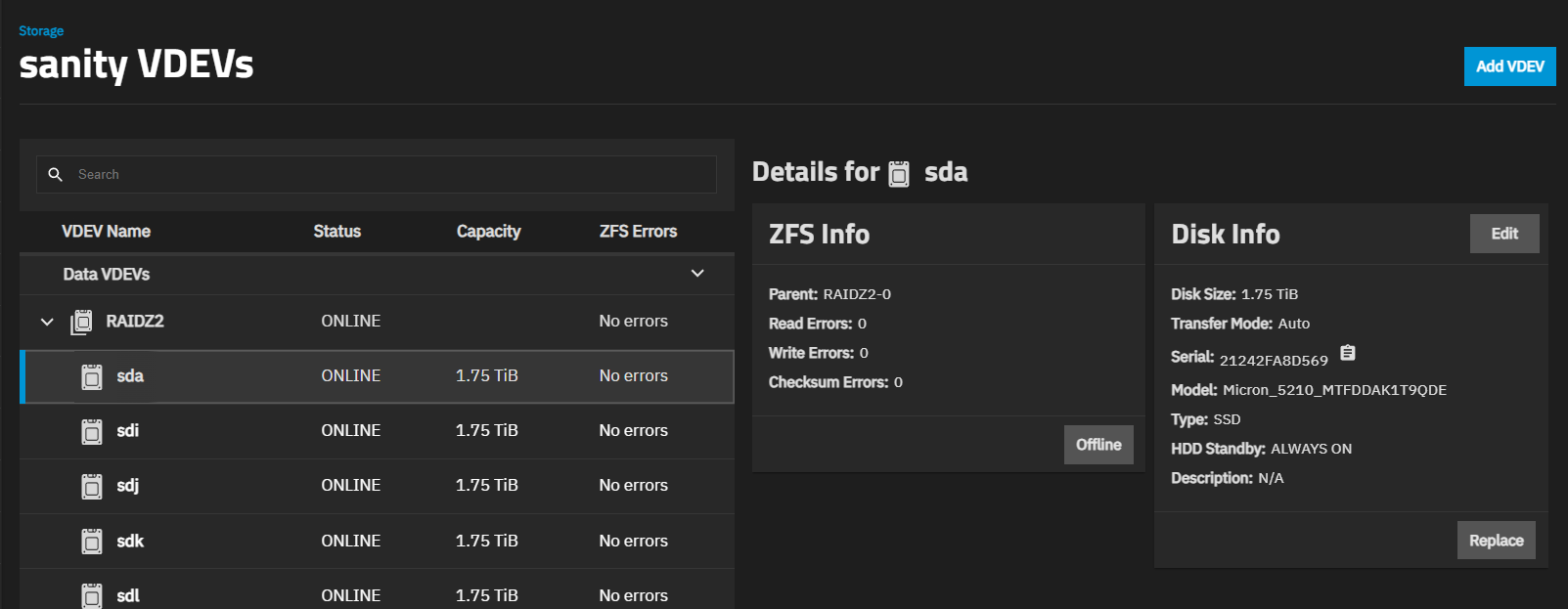Collapse the RAIDZ2 tree node

tap(47, 322)
